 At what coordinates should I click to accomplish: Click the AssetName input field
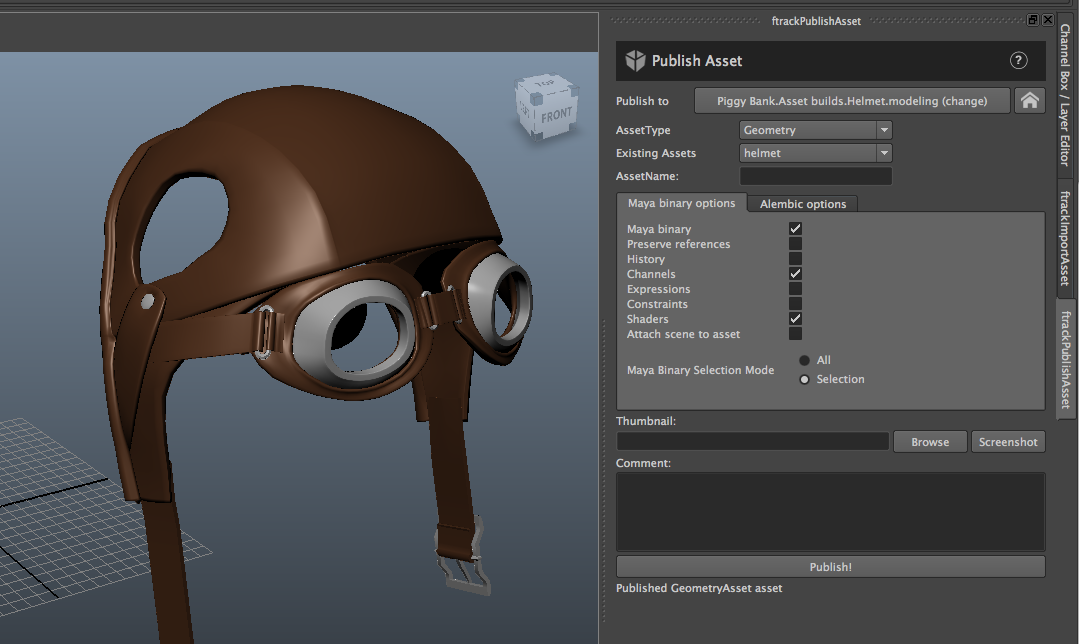point(815,176)
